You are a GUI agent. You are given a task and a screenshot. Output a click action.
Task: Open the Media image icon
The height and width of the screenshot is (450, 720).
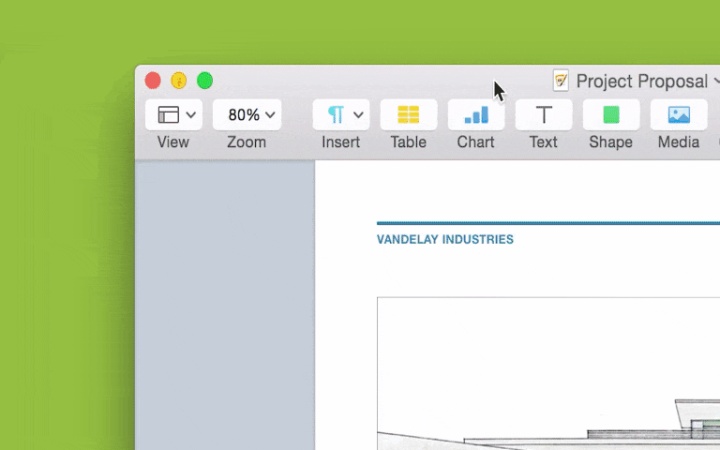click(679, 115)
